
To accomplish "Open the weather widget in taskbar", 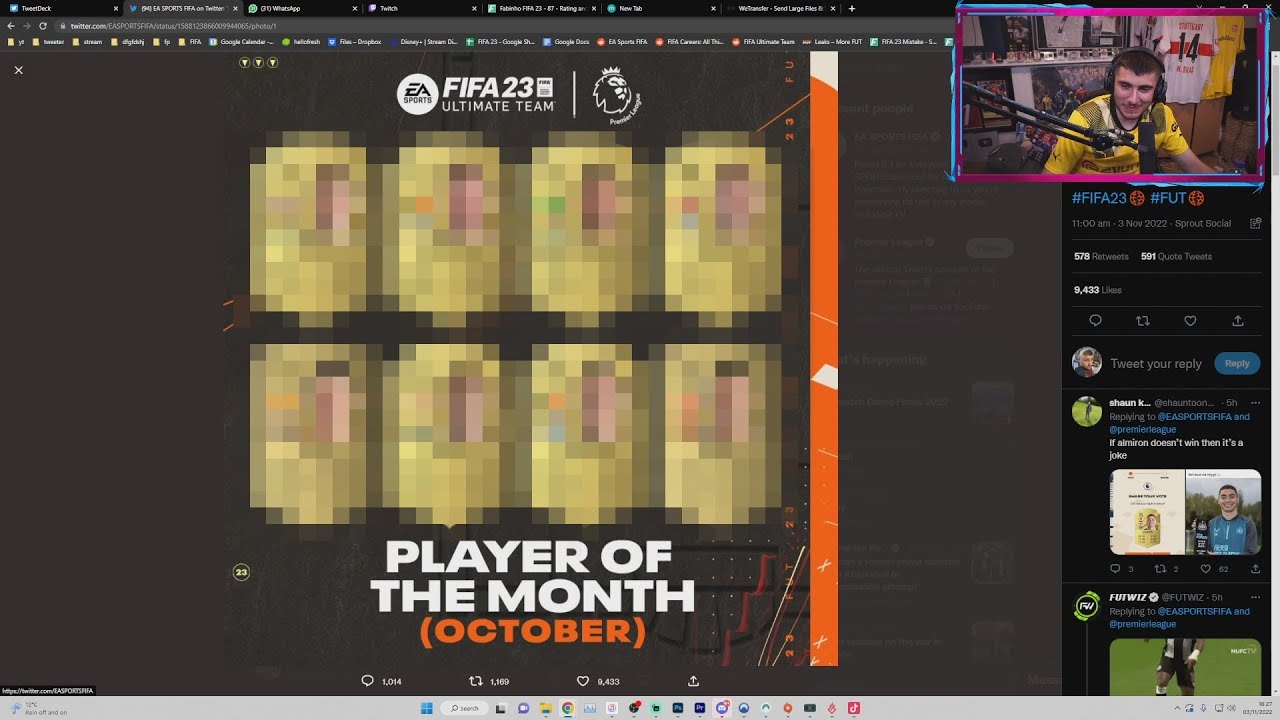I will tap(38, 708).
